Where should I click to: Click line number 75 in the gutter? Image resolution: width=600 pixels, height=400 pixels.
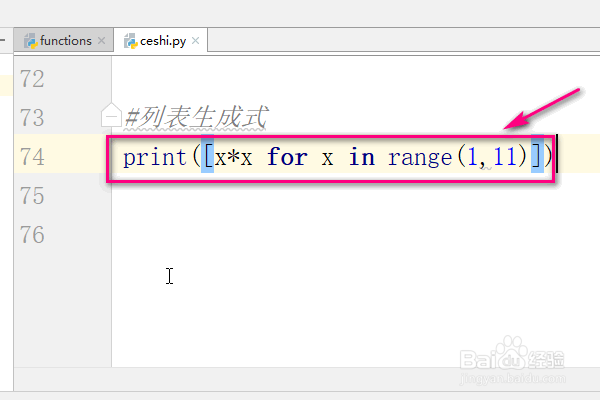pyautogui.click(x=32, y=196)
